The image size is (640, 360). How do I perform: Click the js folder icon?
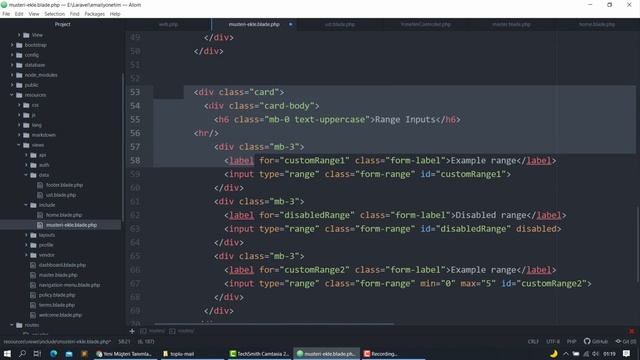[x=27, y=115]
